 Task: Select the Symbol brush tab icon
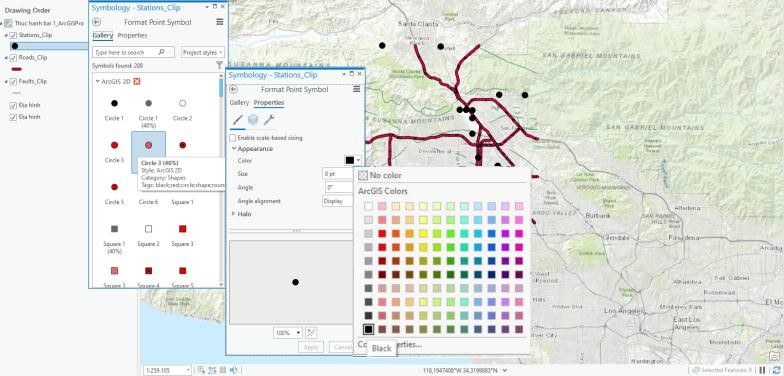pyautogui.click(x=238, y=119)
